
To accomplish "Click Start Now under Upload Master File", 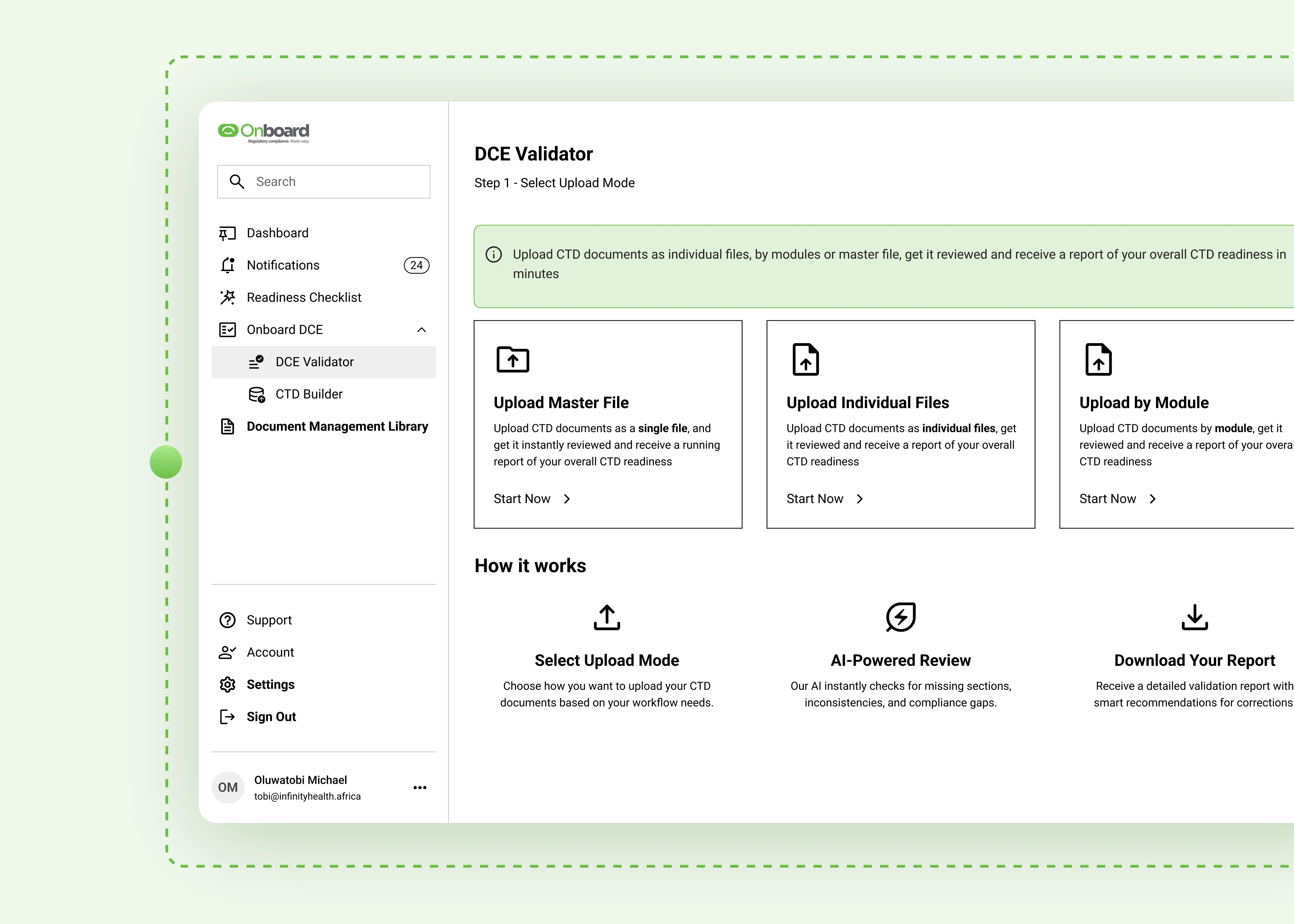I will (522, 499).
